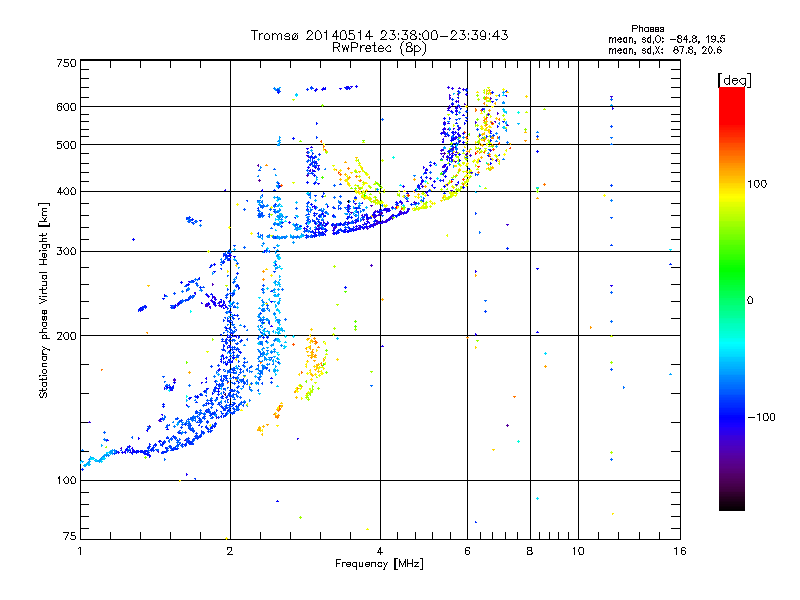
Task: Click the '400' y-axis tick label
Action: [x=66, y=192]
